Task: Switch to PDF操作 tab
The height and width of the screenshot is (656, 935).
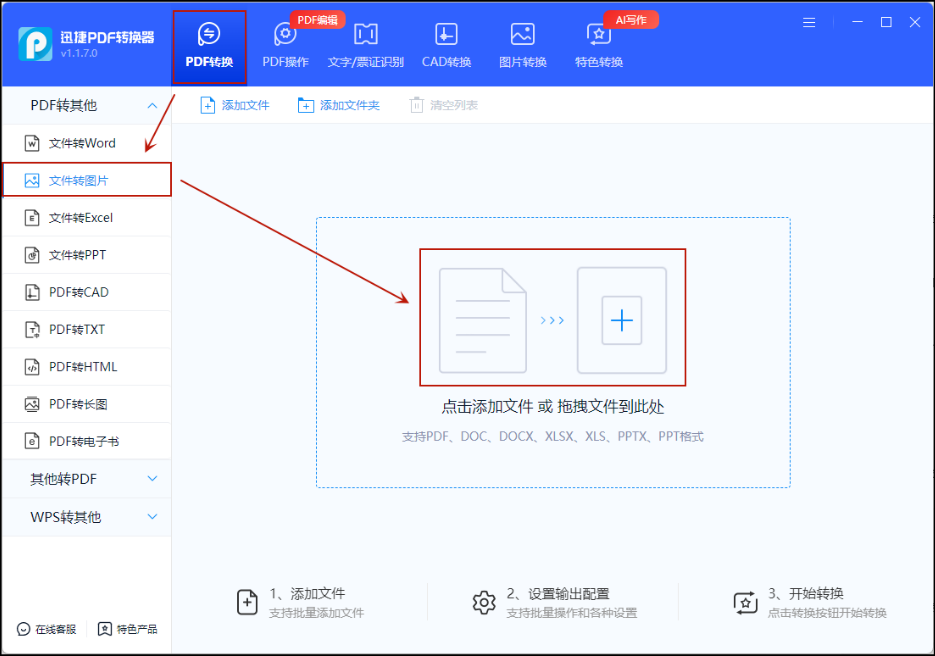Action: 285,47
